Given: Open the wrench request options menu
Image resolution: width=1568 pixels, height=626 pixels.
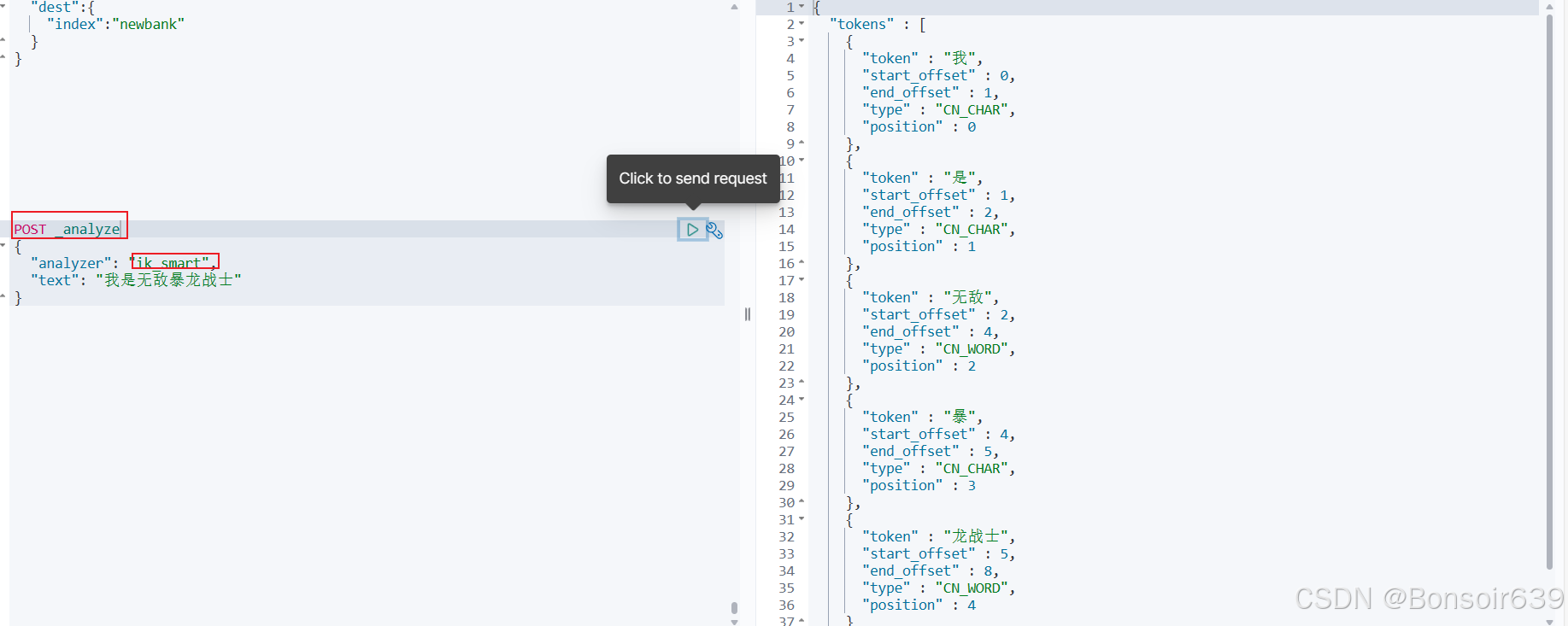Looking at the screenshot, I should [x=714, y=230].
